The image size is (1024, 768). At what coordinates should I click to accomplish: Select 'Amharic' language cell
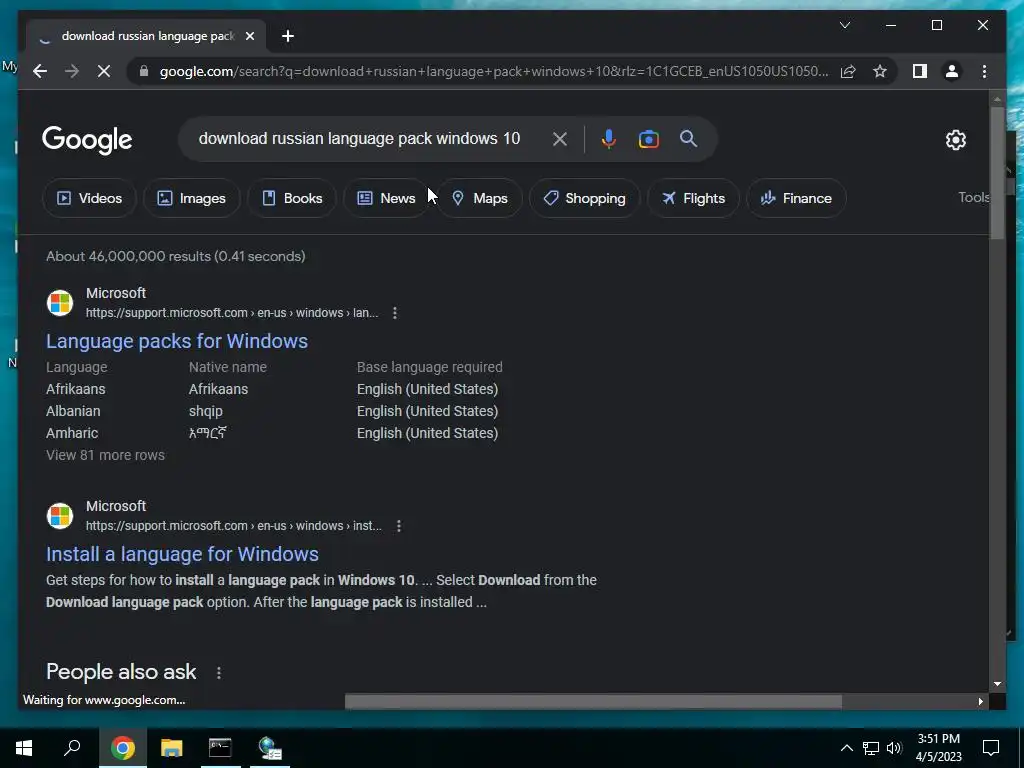pos(72,433)
